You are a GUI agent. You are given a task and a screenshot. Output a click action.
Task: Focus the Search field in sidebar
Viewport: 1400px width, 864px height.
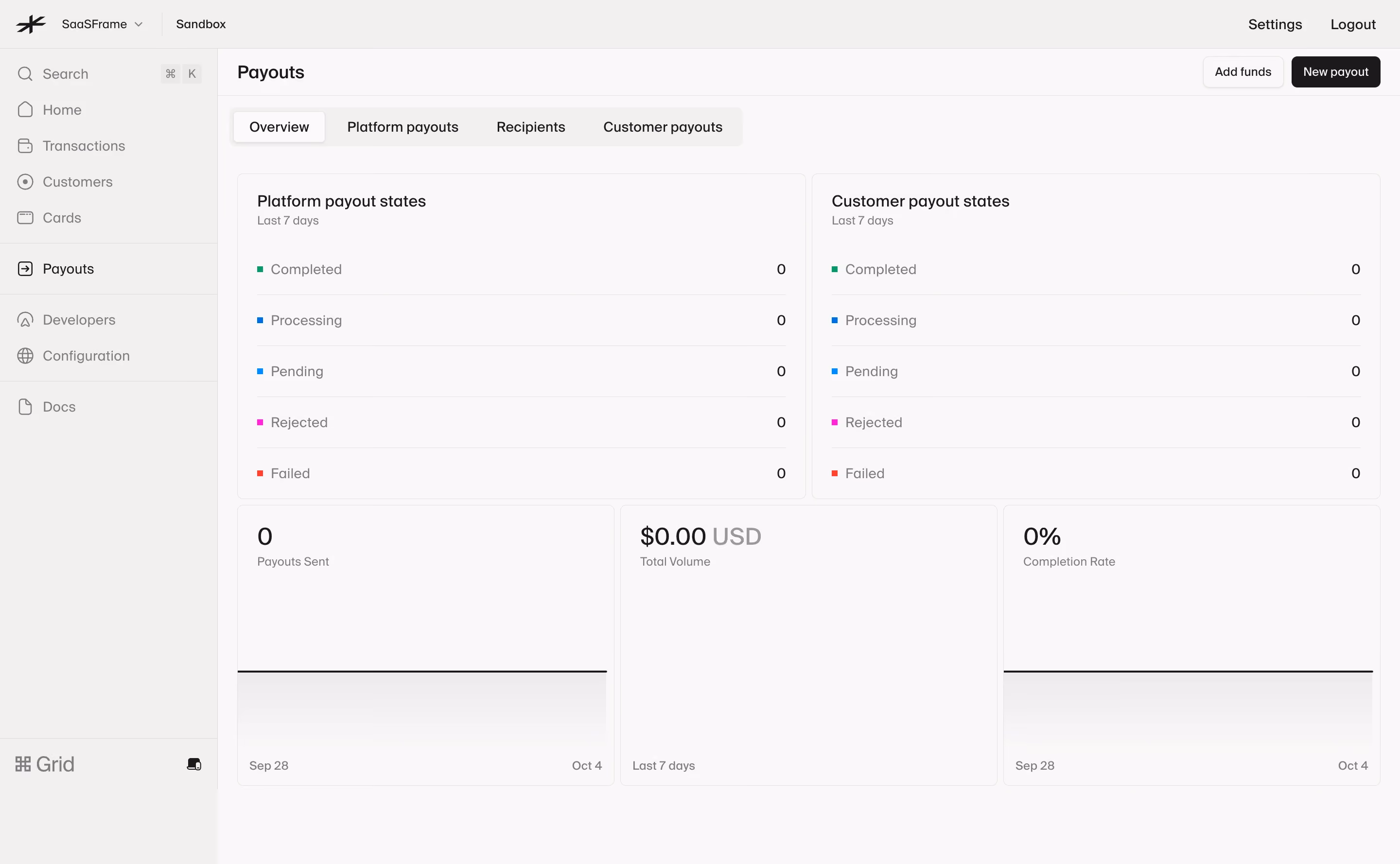click(x=108, y=74)
